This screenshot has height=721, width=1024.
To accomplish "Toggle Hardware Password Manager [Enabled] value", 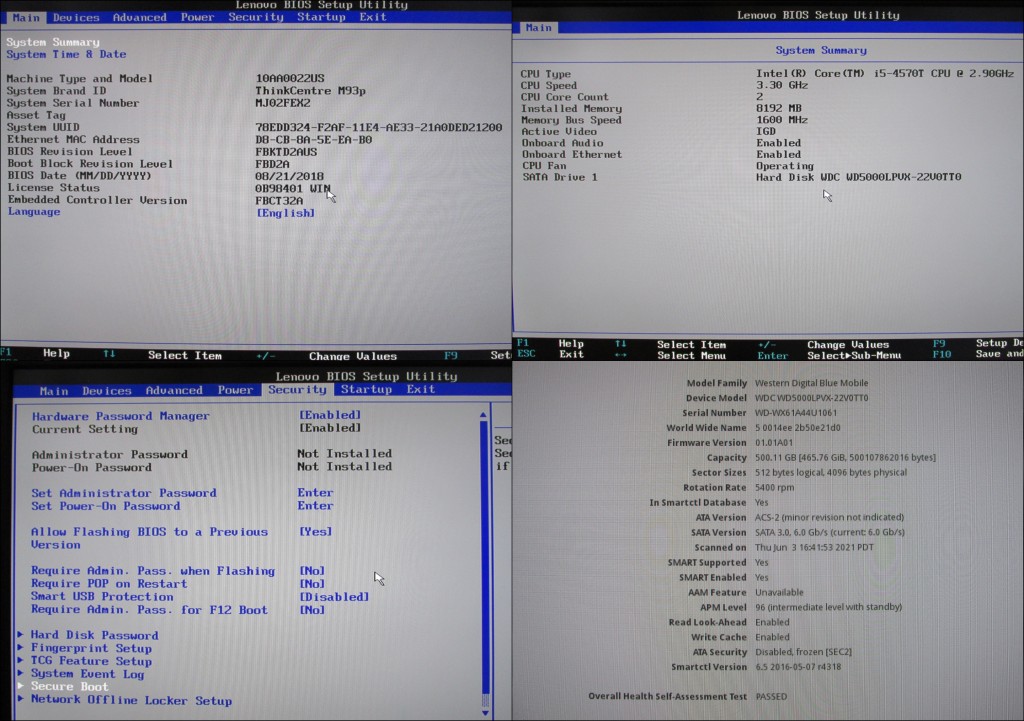I will [x=330, y=415].
